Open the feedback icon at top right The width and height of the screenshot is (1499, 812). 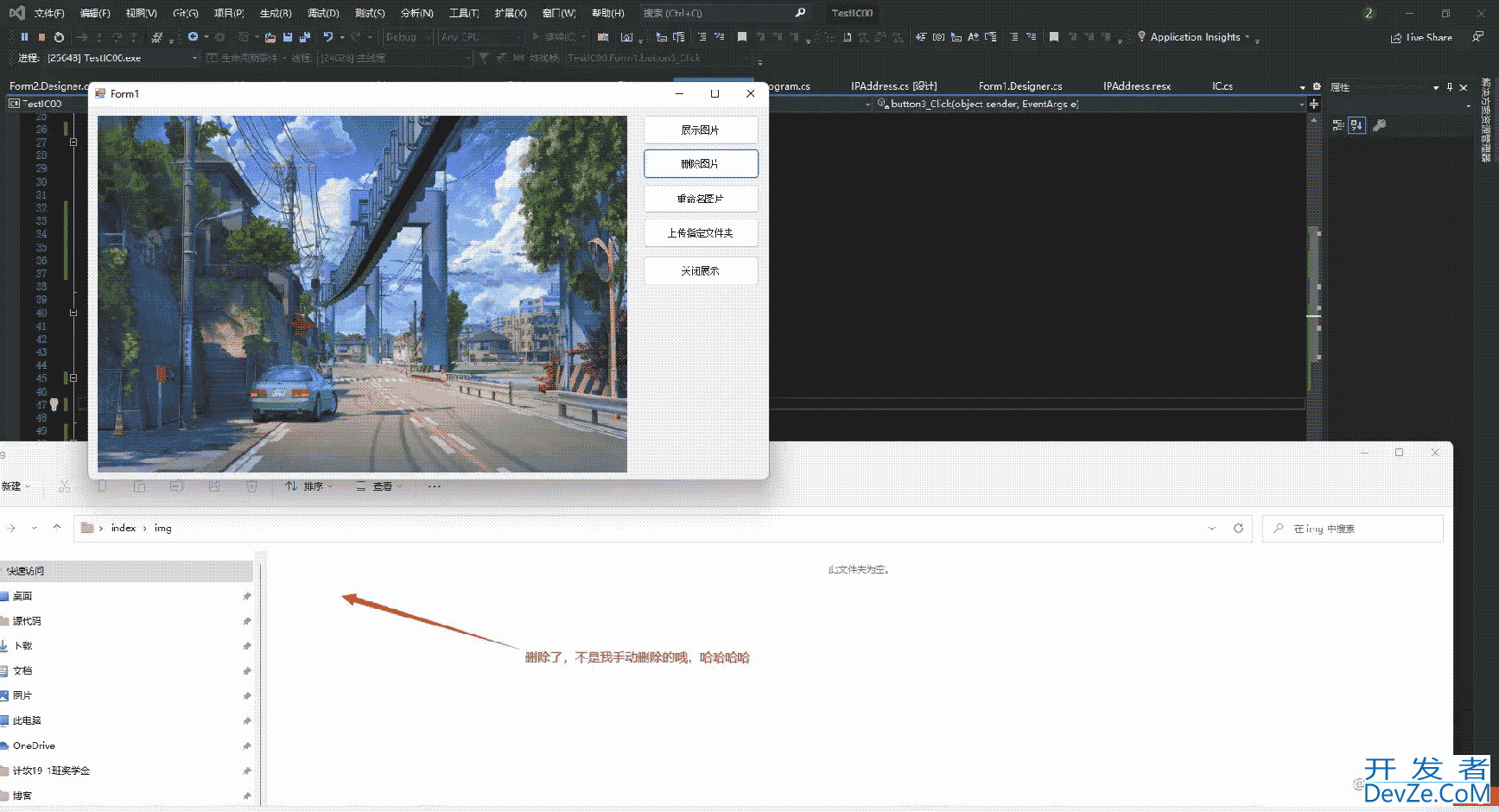[1478, 37]
